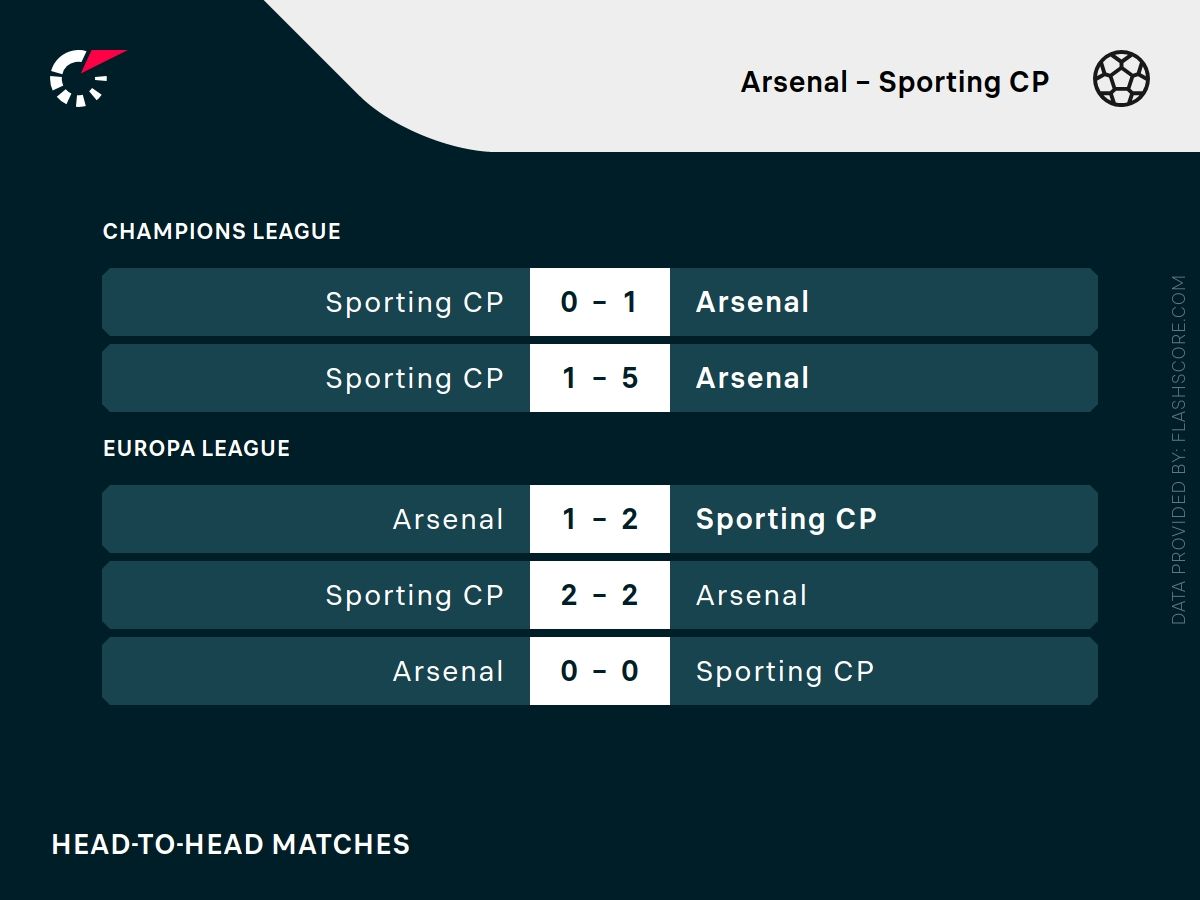Open the 2 - 2 score box
Viewport: 1200px width, 900px height.
coord(599,595)
